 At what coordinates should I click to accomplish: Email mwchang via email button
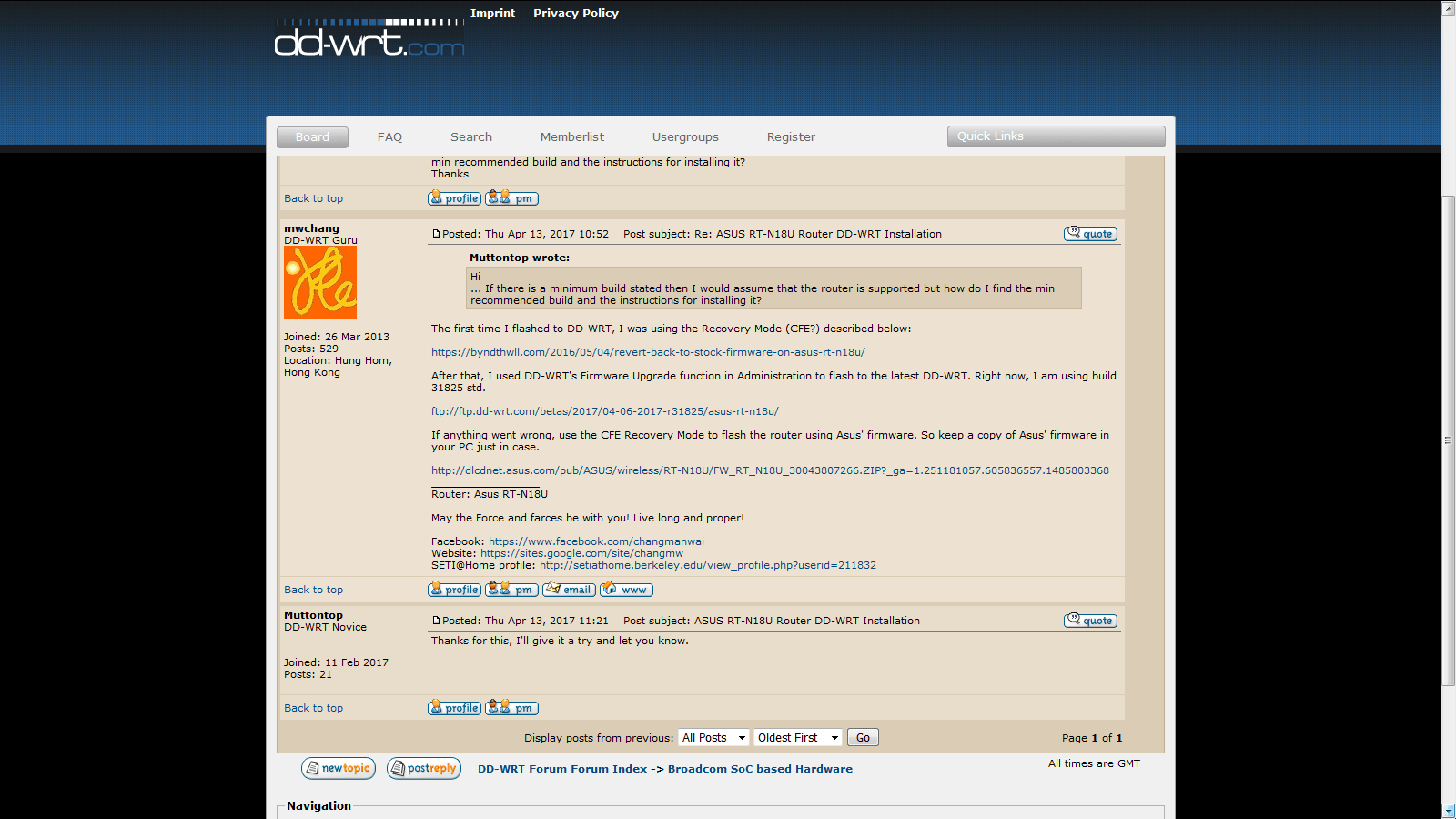pos(569,589)
